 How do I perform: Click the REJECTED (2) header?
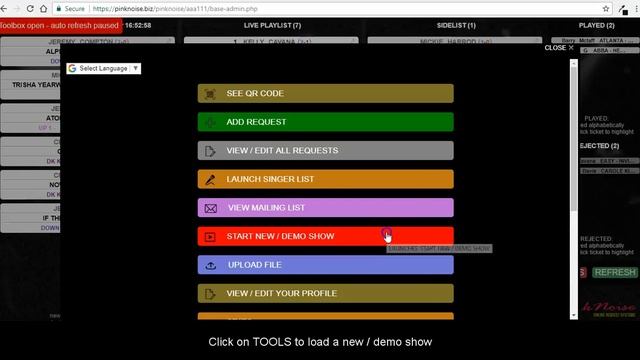click(x=599, y=146)
